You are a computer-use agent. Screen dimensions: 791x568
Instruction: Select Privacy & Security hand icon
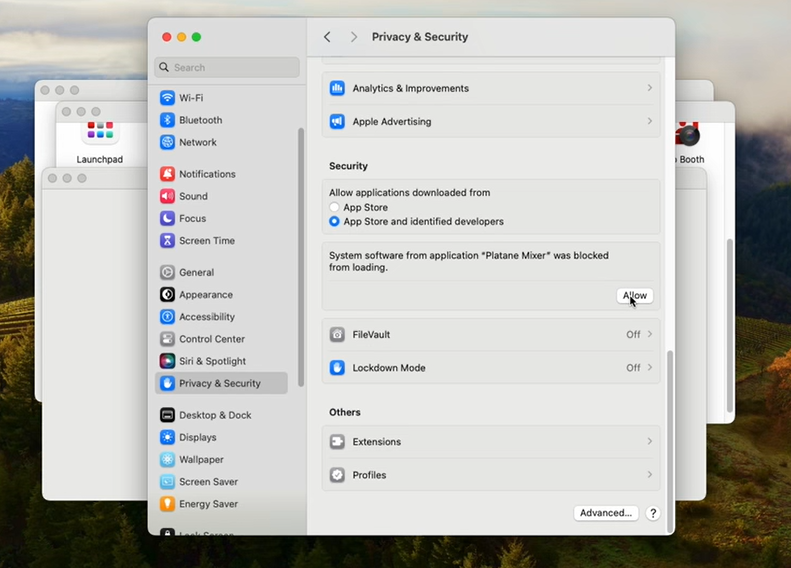167,383
